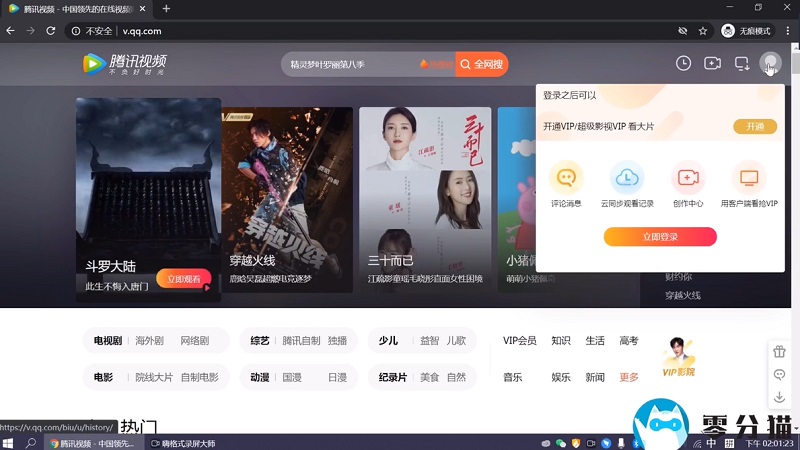Click the user avatar icon

[x=770, y=63]
